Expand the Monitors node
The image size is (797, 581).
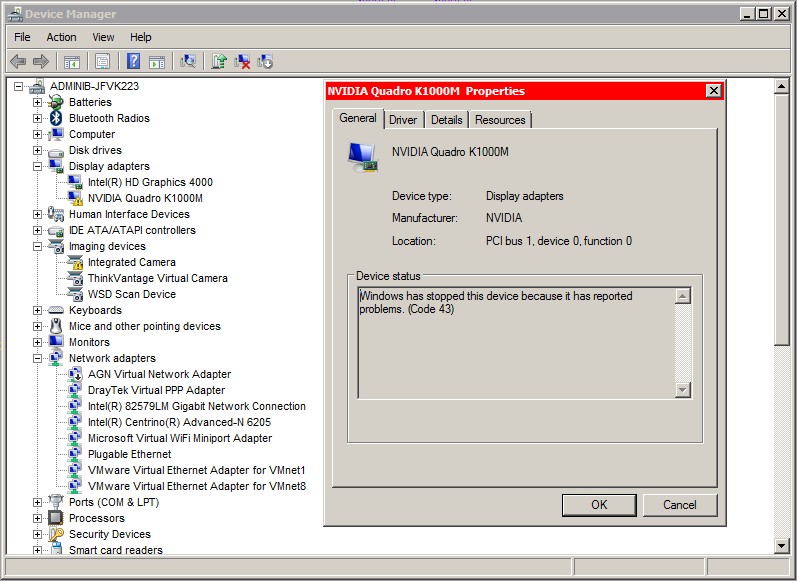(x=37, y=342)
